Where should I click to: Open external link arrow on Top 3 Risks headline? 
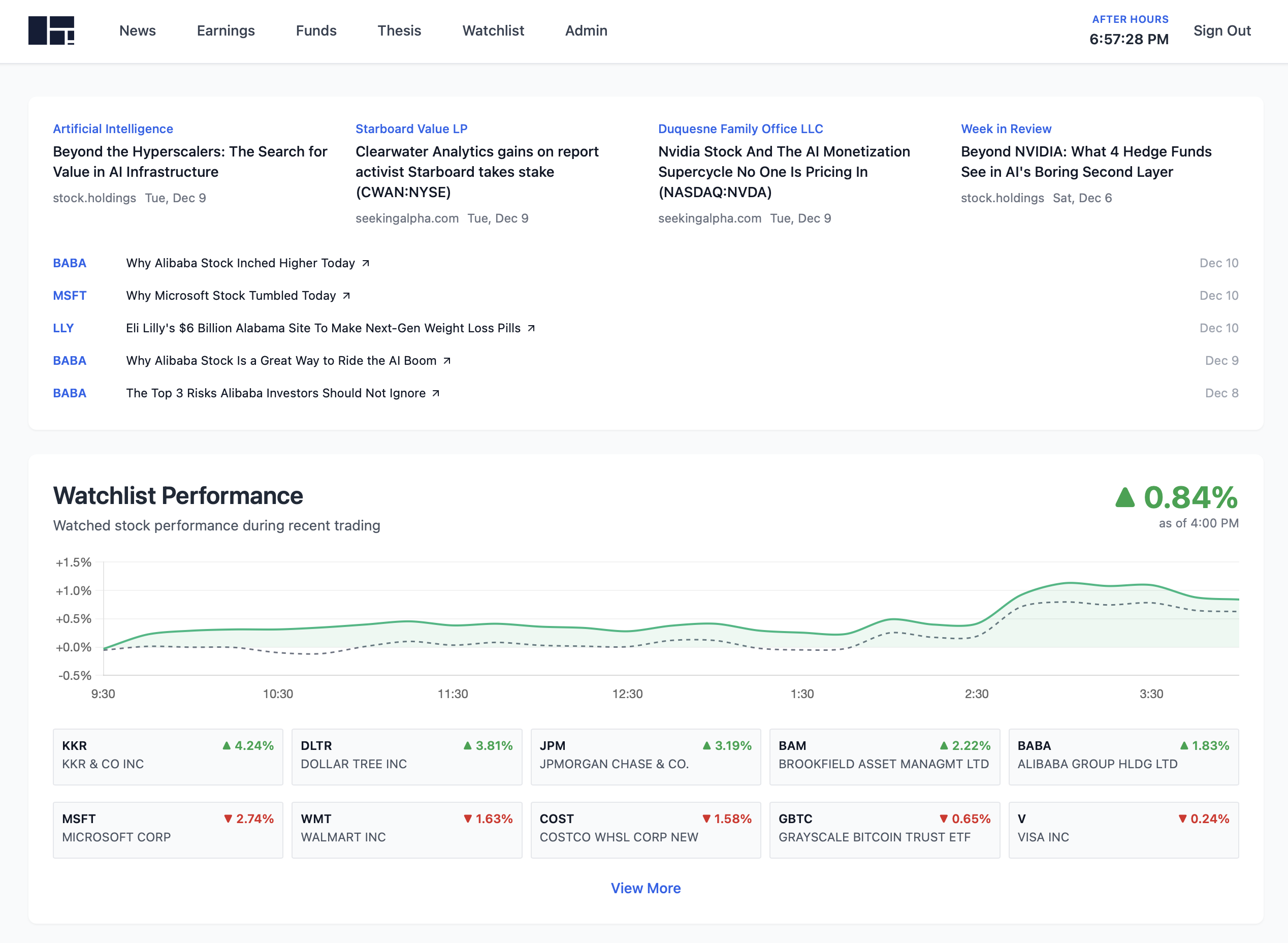(x=435, y=393)
